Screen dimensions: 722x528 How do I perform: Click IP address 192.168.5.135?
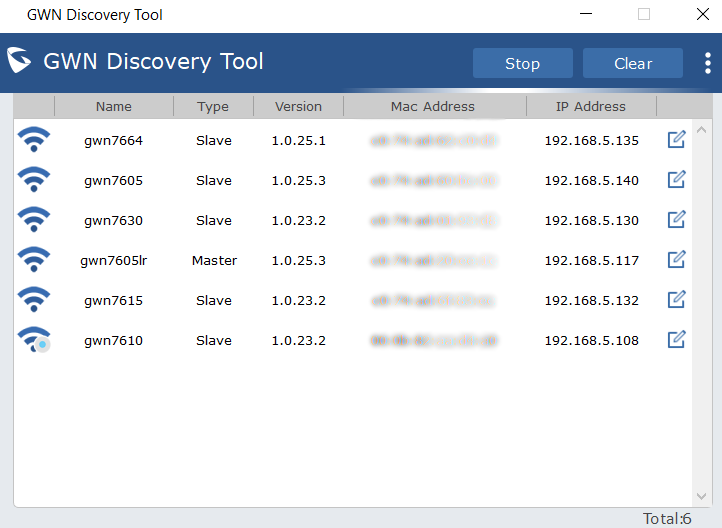[x=592, y=140]
